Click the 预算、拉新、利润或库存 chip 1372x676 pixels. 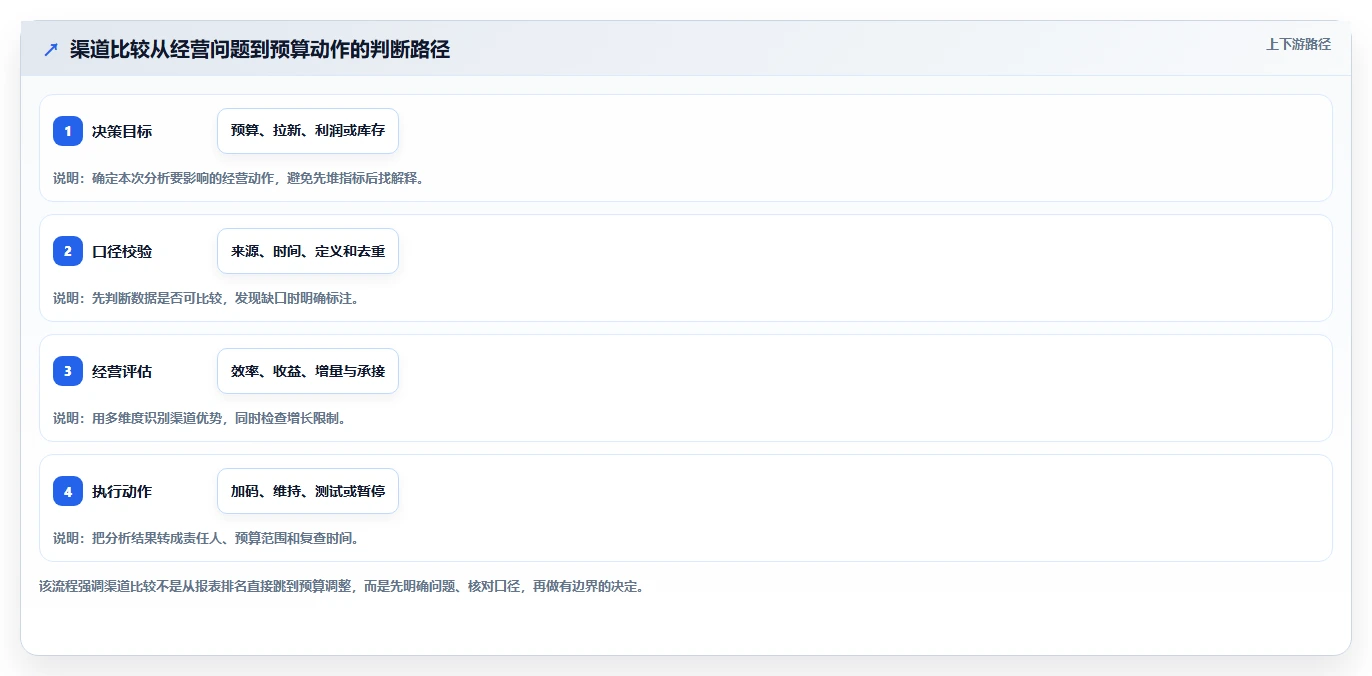coord(308,131)
